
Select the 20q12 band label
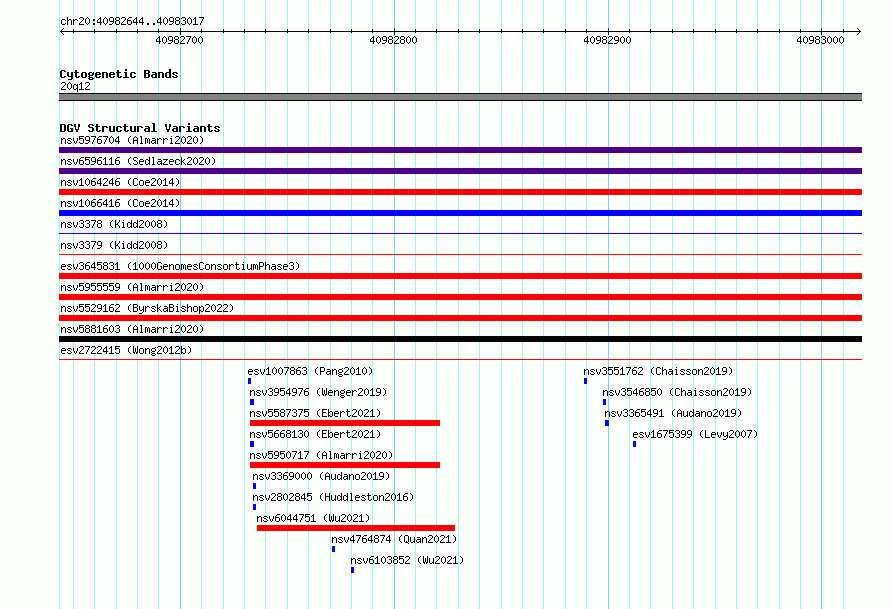tap(75, 86)
